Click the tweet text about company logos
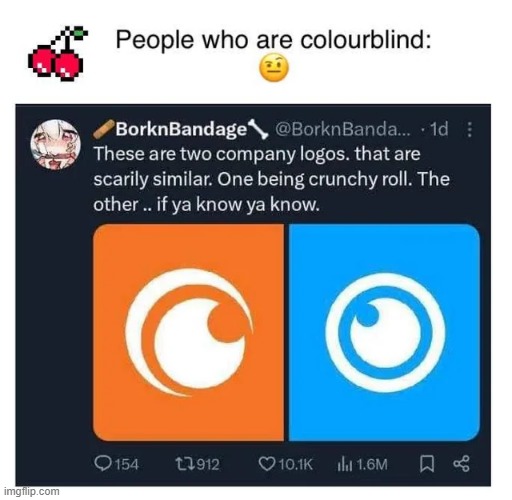The image size is (512, 500). [x=271, y=179]
